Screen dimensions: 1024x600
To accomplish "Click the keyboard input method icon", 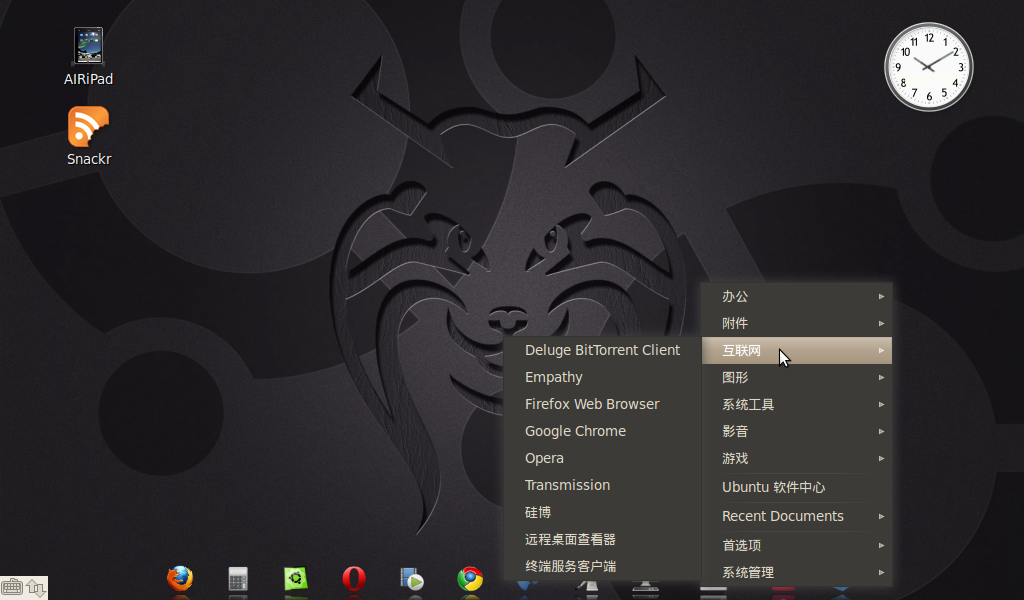I will pyautogui.click(x=12, y=588).
